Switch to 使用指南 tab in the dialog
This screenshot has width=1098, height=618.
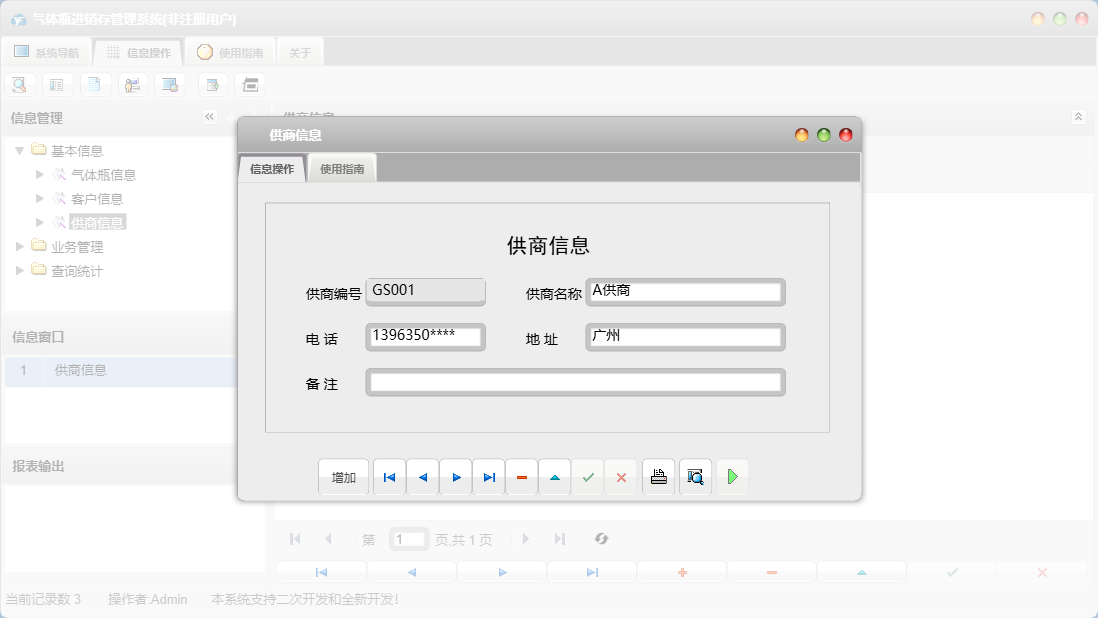tap(342, 169)
